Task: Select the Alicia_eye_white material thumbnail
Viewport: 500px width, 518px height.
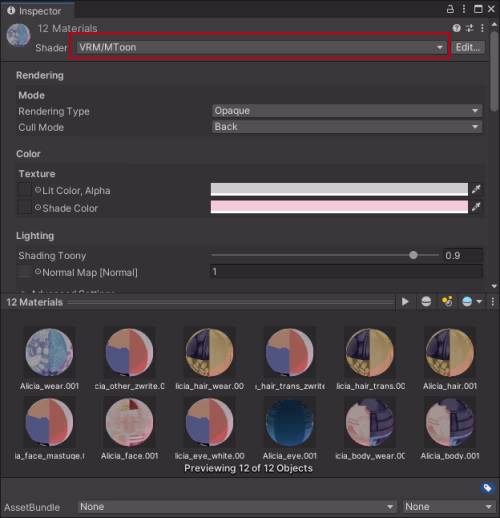Action: tap(210, 422)
